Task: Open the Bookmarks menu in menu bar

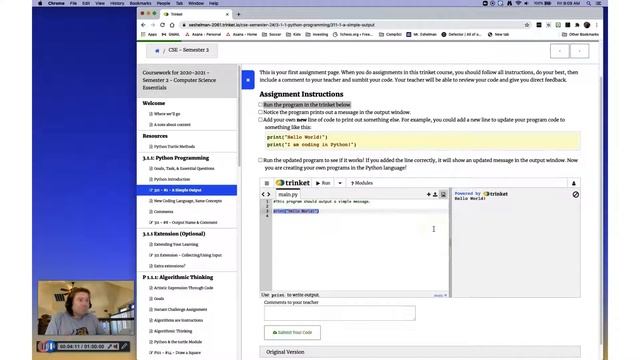Action: tap(140, 3)
